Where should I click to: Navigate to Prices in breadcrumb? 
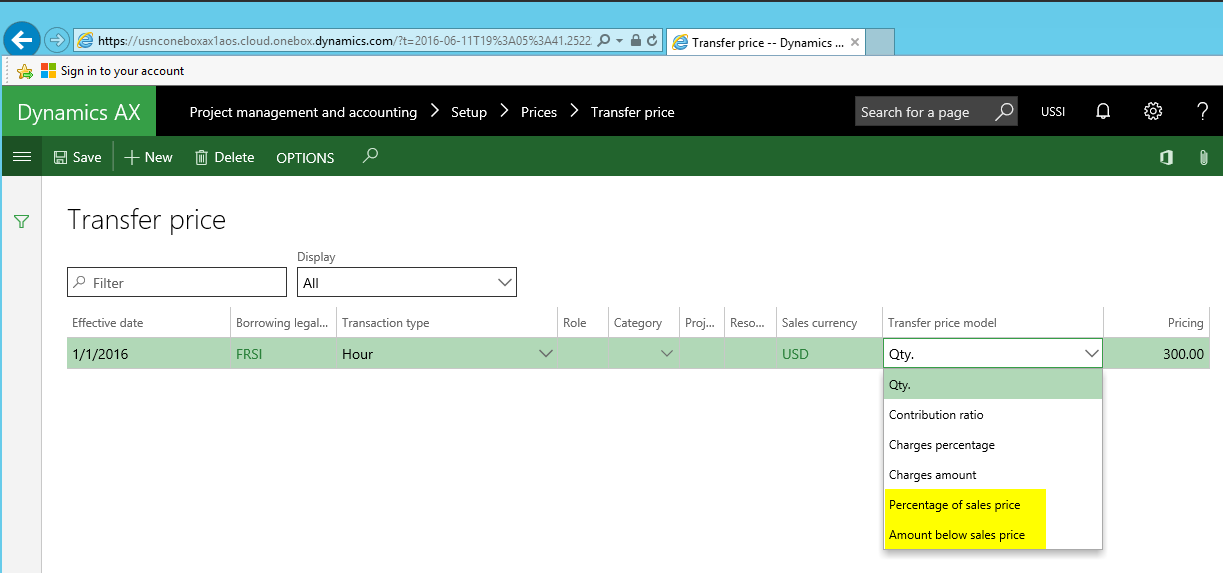point(538,112)
